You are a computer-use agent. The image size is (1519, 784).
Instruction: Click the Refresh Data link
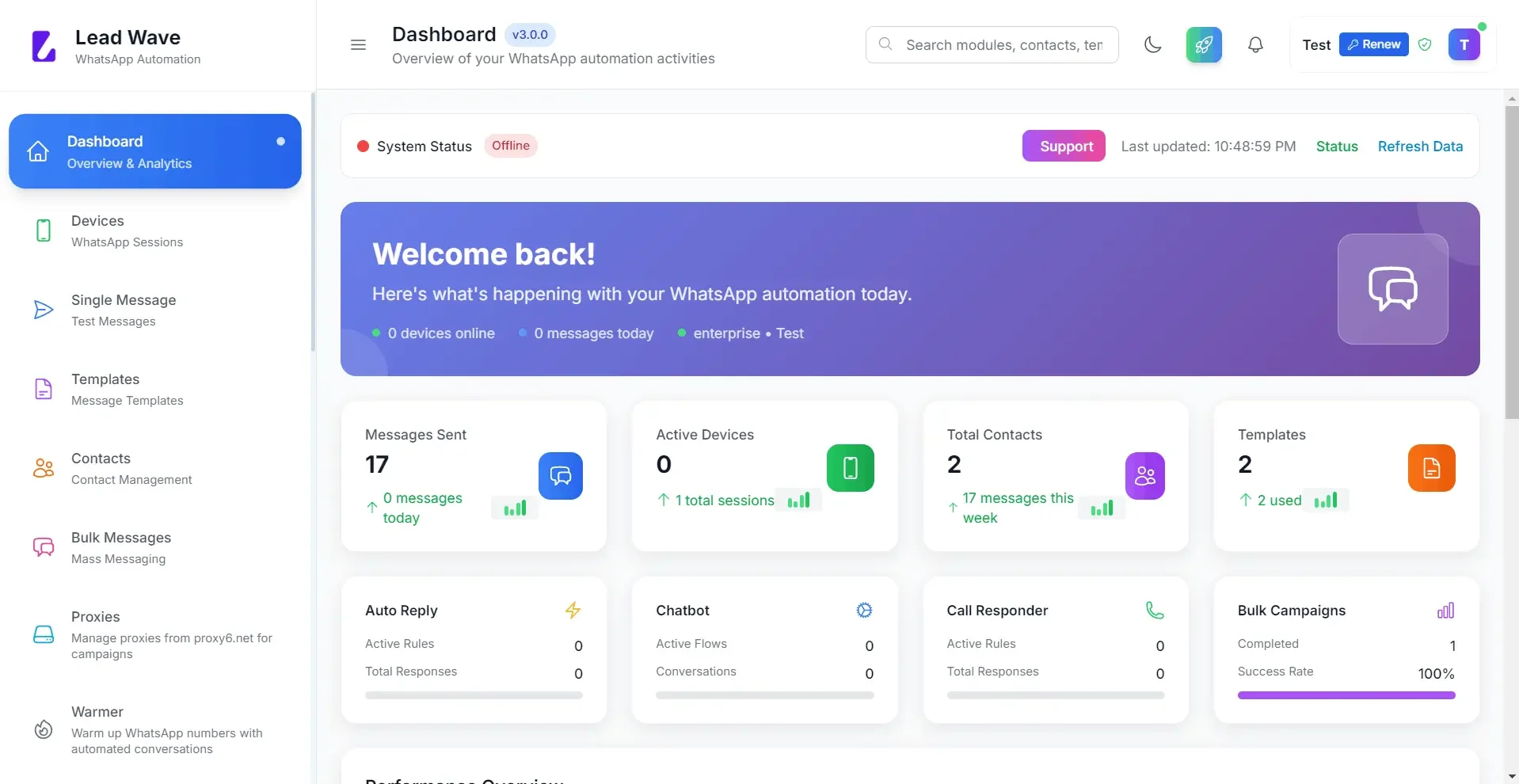(1419, 147)
